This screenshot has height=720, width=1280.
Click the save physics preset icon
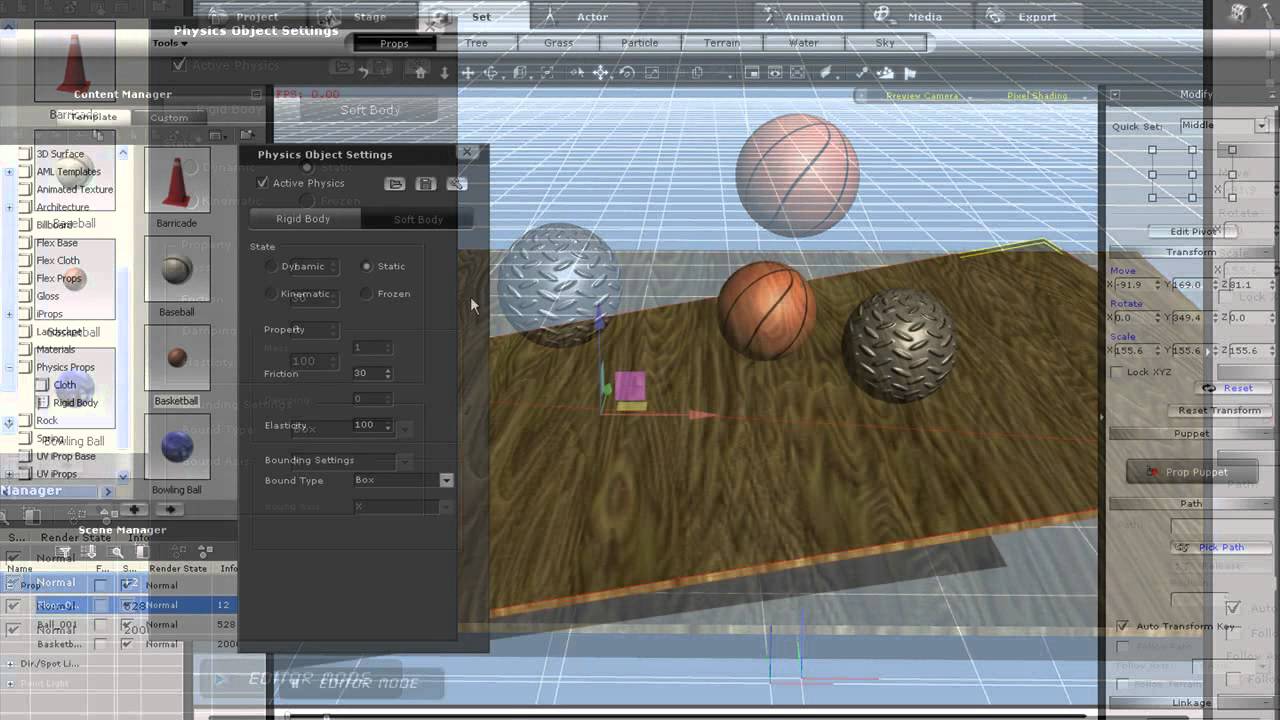[x=426, y=184]
